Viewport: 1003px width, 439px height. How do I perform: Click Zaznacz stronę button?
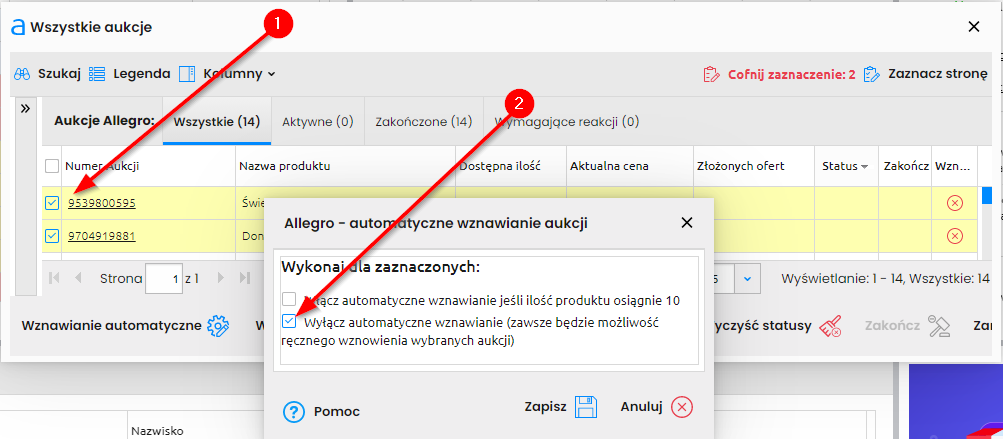pyautogui.click(x=926, y=74)
